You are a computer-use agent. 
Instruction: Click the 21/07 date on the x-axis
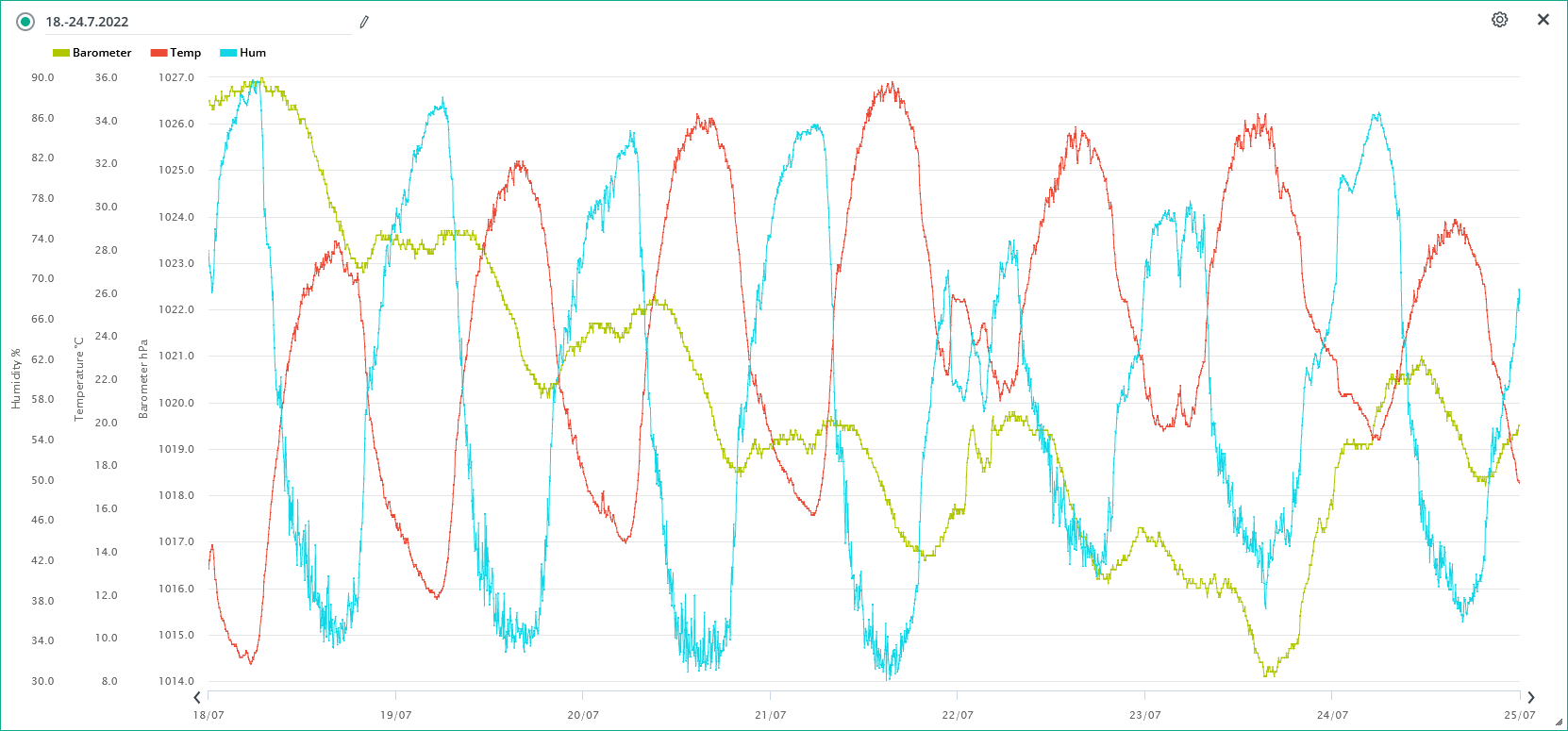(x=770, y=715)
